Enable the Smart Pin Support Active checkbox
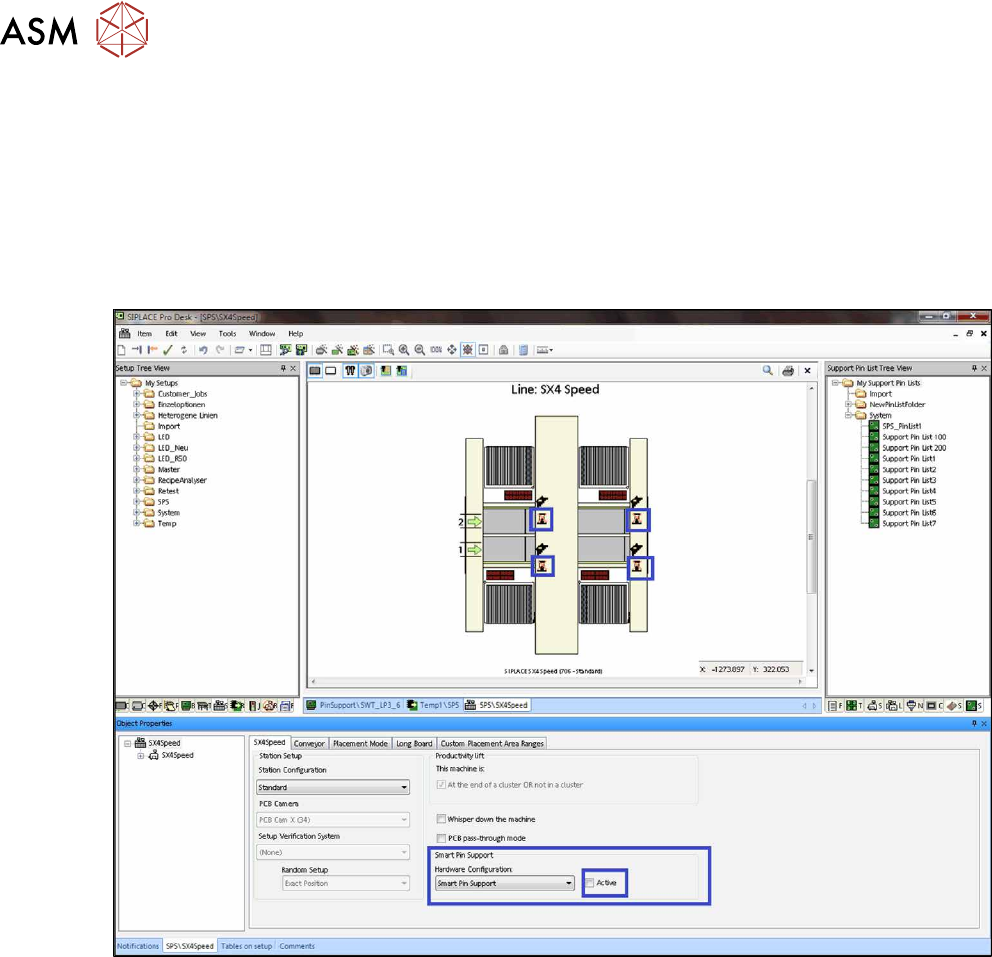 coord(590,882)
